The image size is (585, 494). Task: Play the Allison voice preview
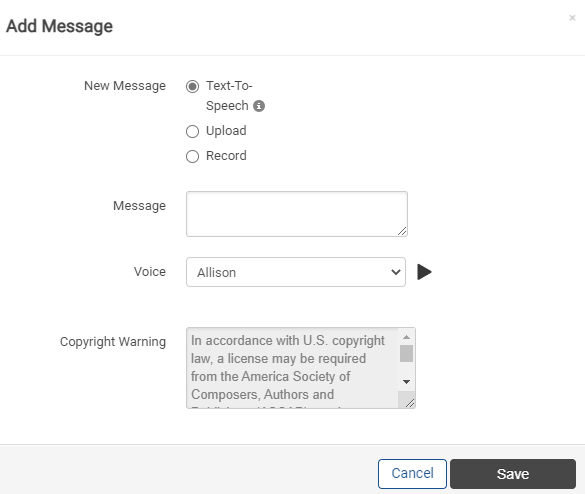[424, 272]
